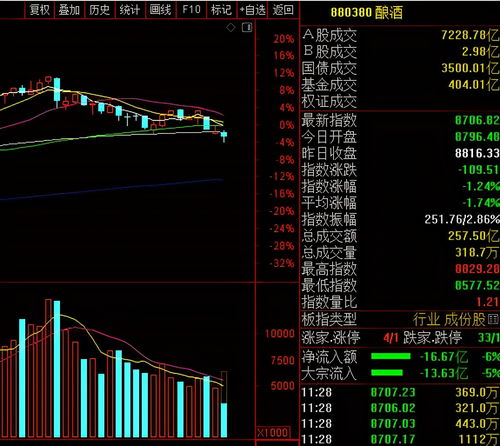Open the 复权 price adjustment option
Viewport: 500px width, 446px height.
(x=39, y=10)
